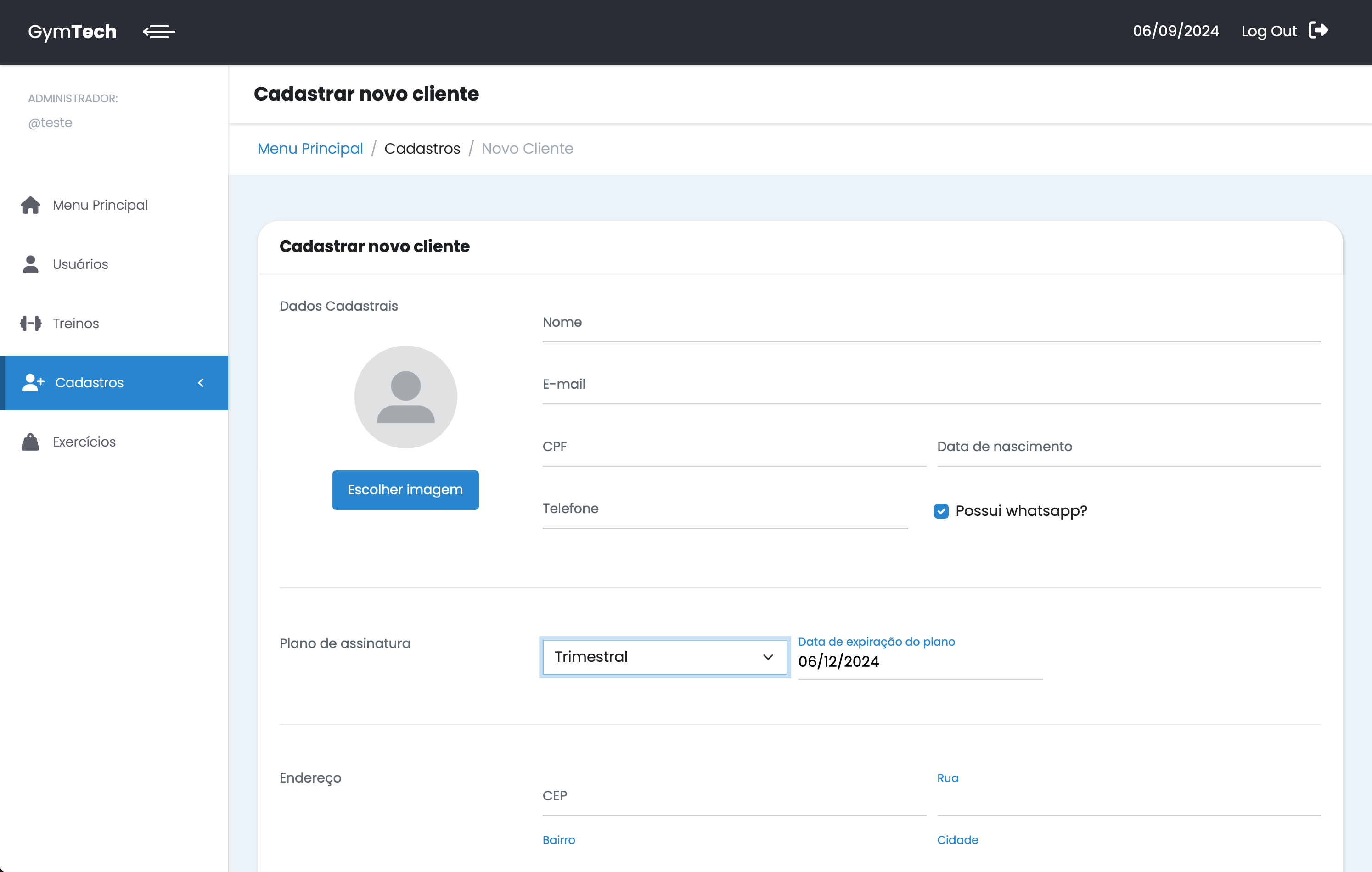Image resolution: width=1372 pixels, height=872 pixels.
Task: Click the dumbbell icon for Treinos
Action: coord(31,324)
